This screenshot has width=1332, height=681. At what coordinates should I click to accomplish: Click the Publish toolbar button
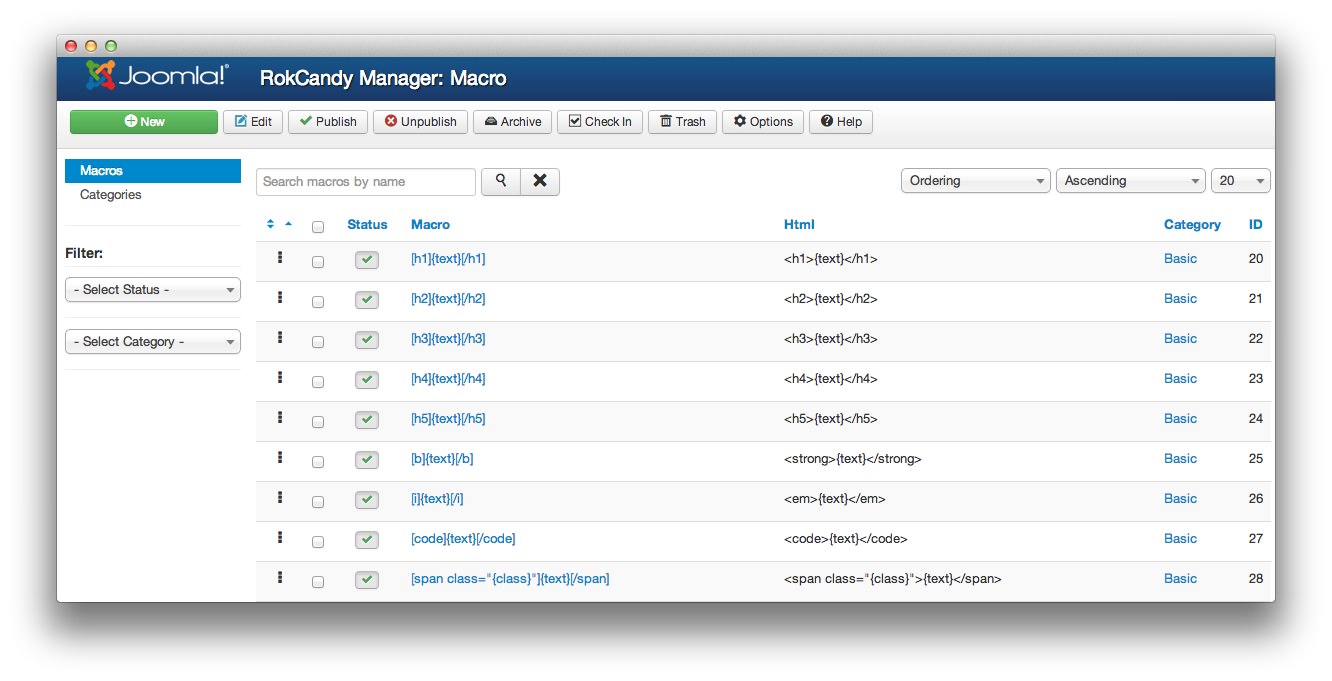click(x=328, y=122)
